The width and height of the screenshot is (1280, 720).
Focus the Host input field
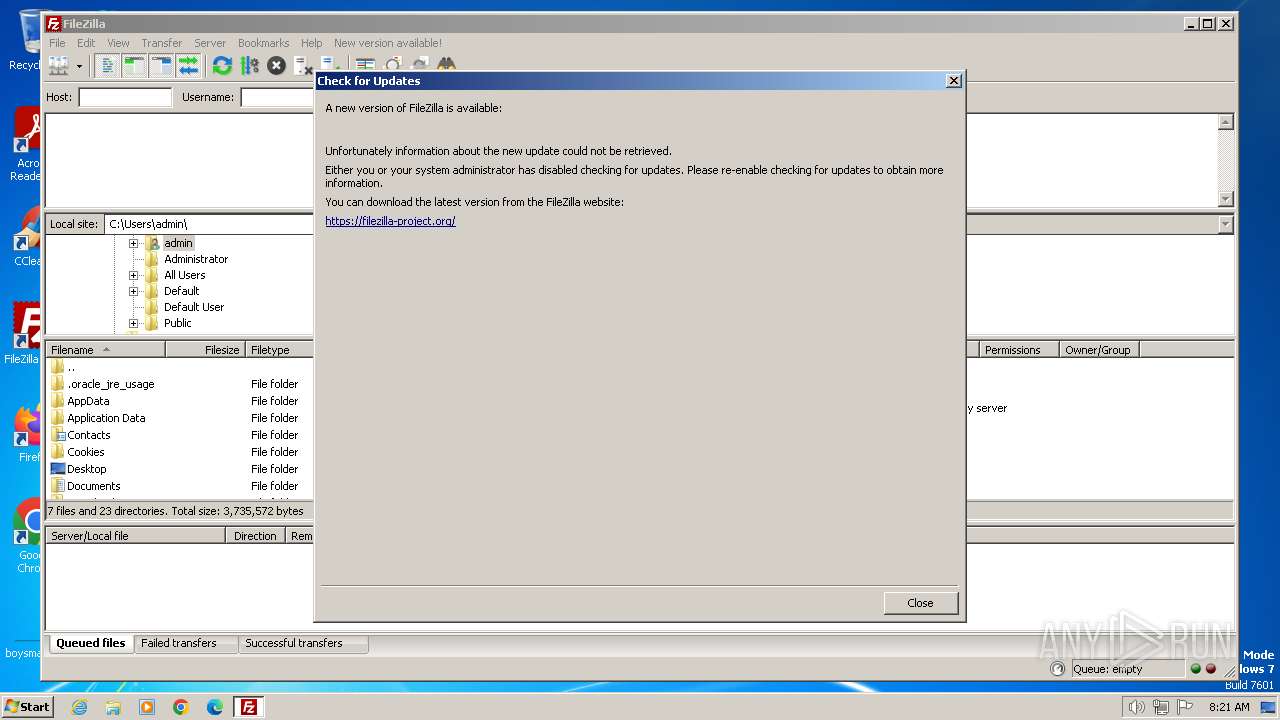tap(126, 97)
